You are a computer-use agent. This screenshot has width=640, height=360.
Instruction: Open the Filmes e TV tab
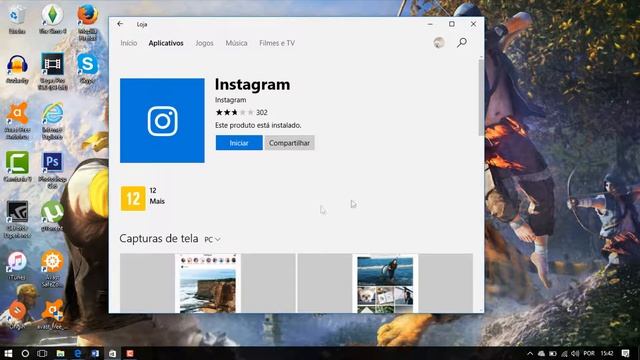[x=277, y=43]
